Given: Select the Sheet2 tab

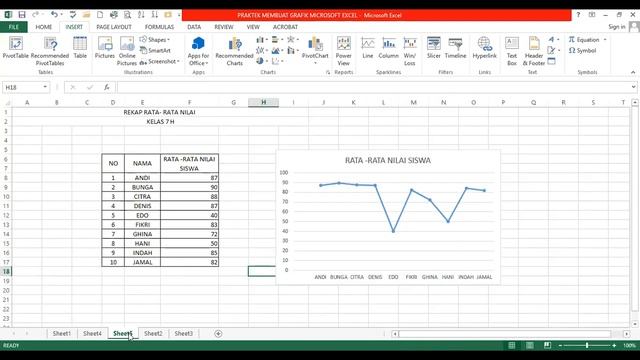Looking at the screenshot, I should pos(153,333).
